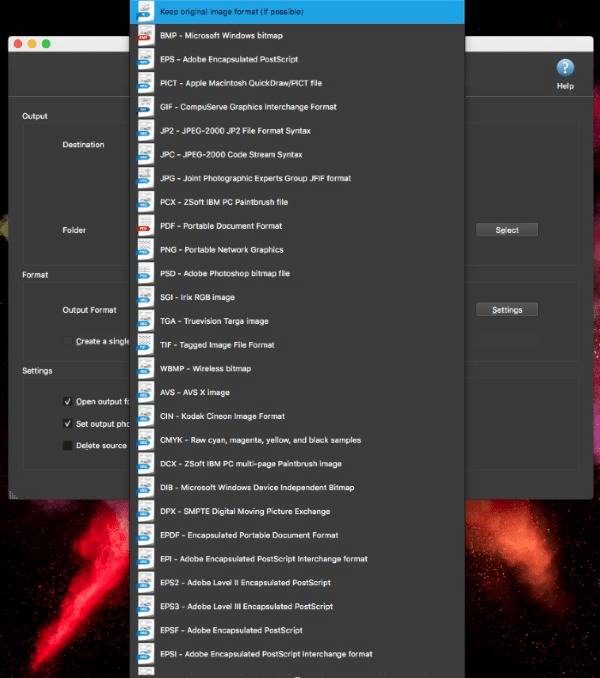Choose PICT - Apple Macintosh QuickDraw/PICT file
Image resolution: width=600 pixels, height=678 pixels.
(x=297, y=83)
